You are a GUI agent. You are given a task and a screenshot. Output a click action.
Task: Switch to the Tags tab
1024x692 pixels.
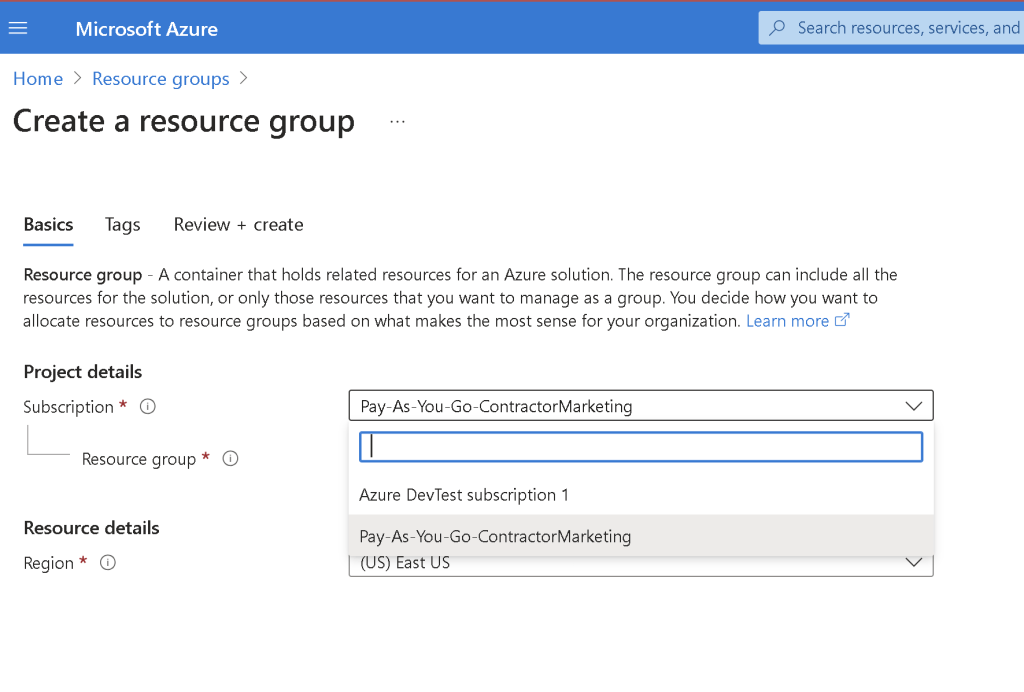[x=123, y=225]
